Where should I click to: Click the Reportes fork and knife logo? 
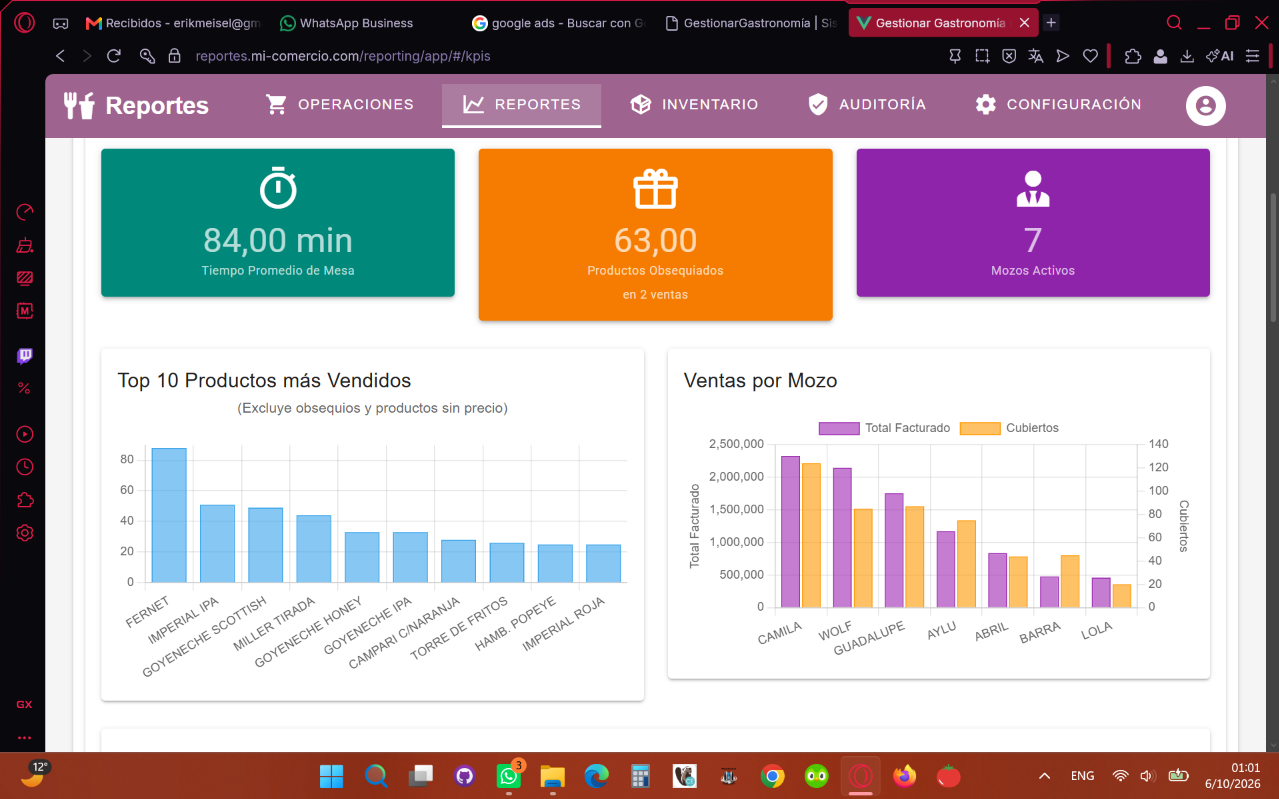pos(79,105)
